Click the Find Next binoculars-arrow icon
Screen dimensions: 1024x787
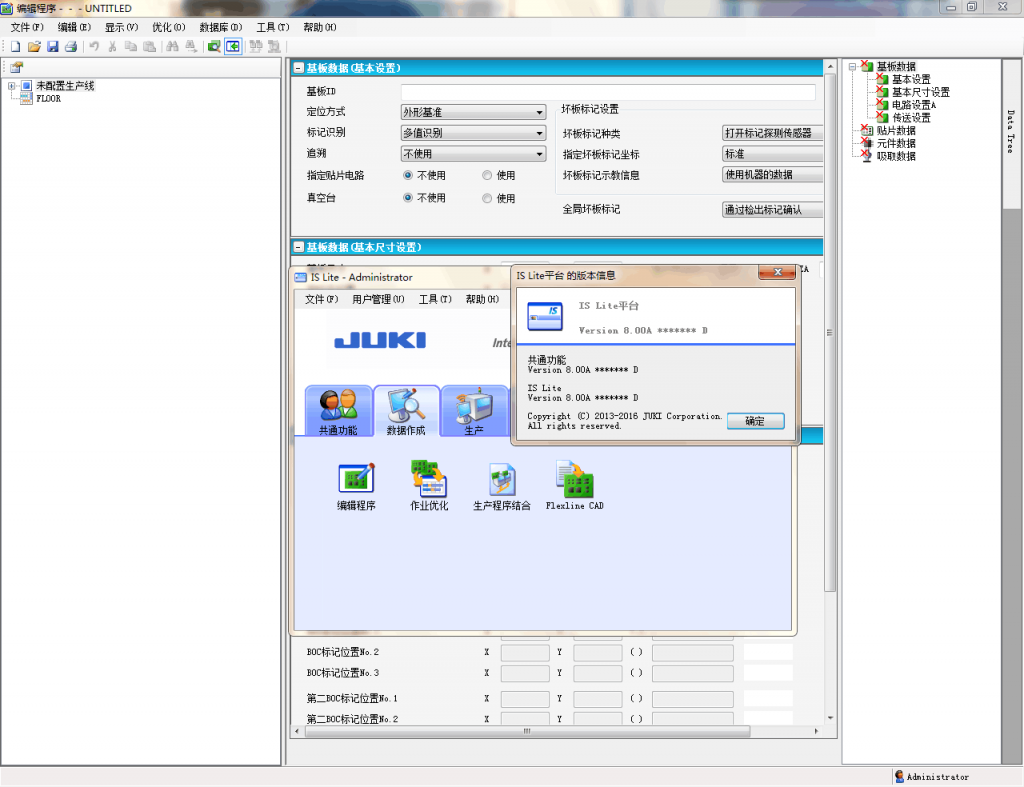(x=191, y=46)
